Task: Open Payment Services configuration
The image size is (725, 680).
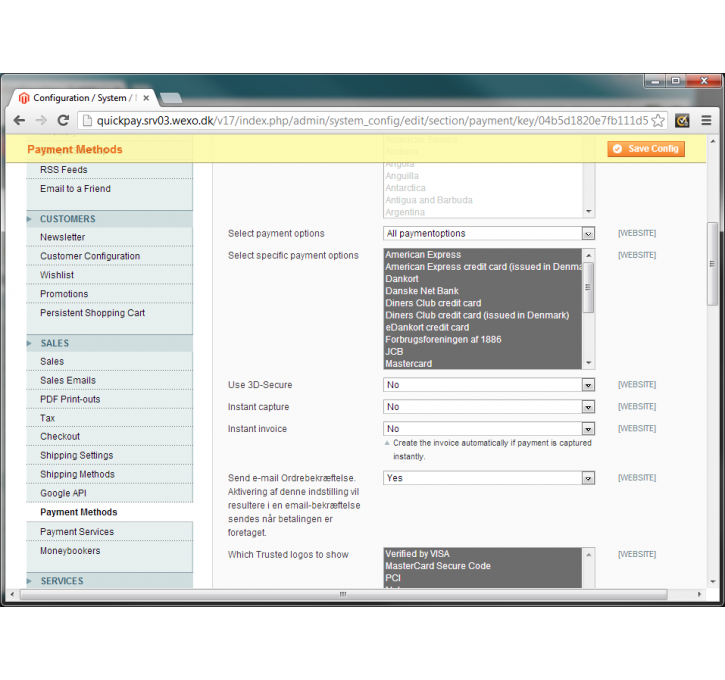Action: click(77, 532)
